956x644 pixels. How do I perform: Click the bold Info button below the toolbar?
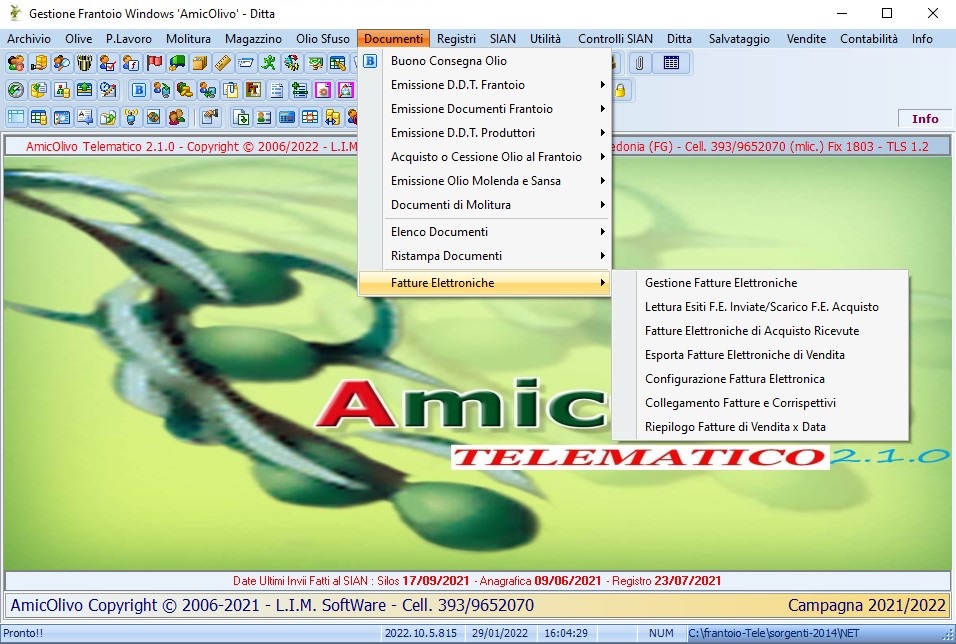tap(924, 118)
